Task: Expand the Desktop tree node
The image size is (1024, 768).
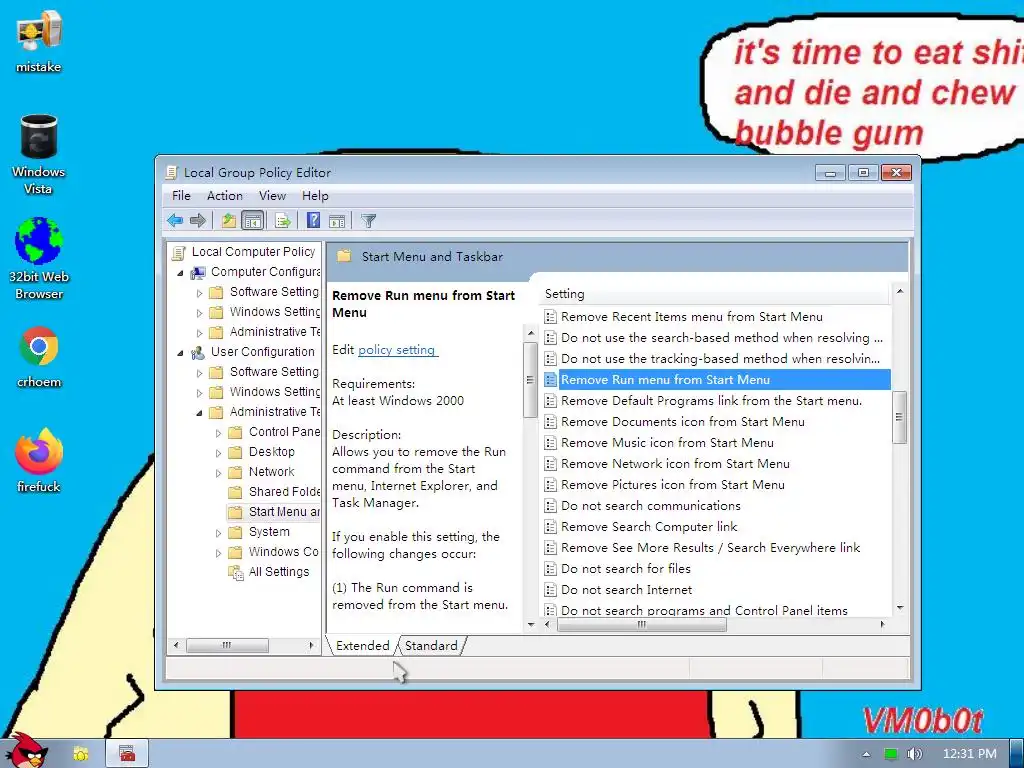Action: 219,453
